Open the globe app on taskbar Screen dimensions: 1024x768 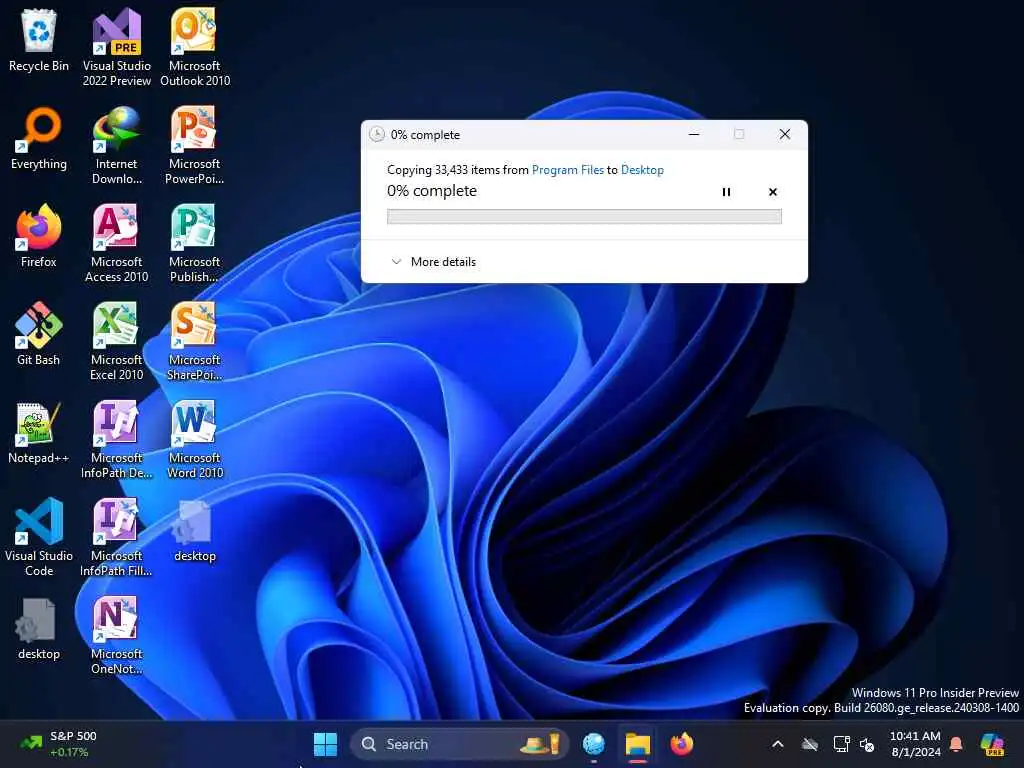coord(594,744)
